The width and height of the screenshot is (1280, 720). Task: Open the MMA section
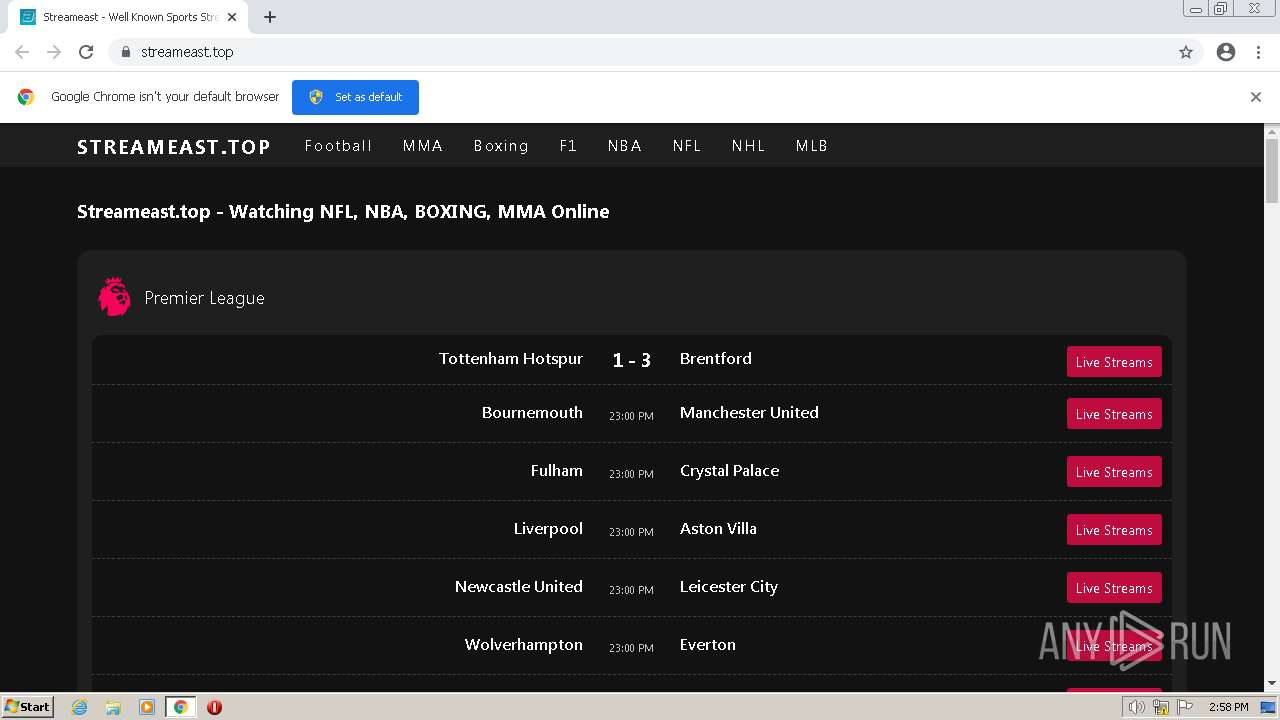click(423, 146)
